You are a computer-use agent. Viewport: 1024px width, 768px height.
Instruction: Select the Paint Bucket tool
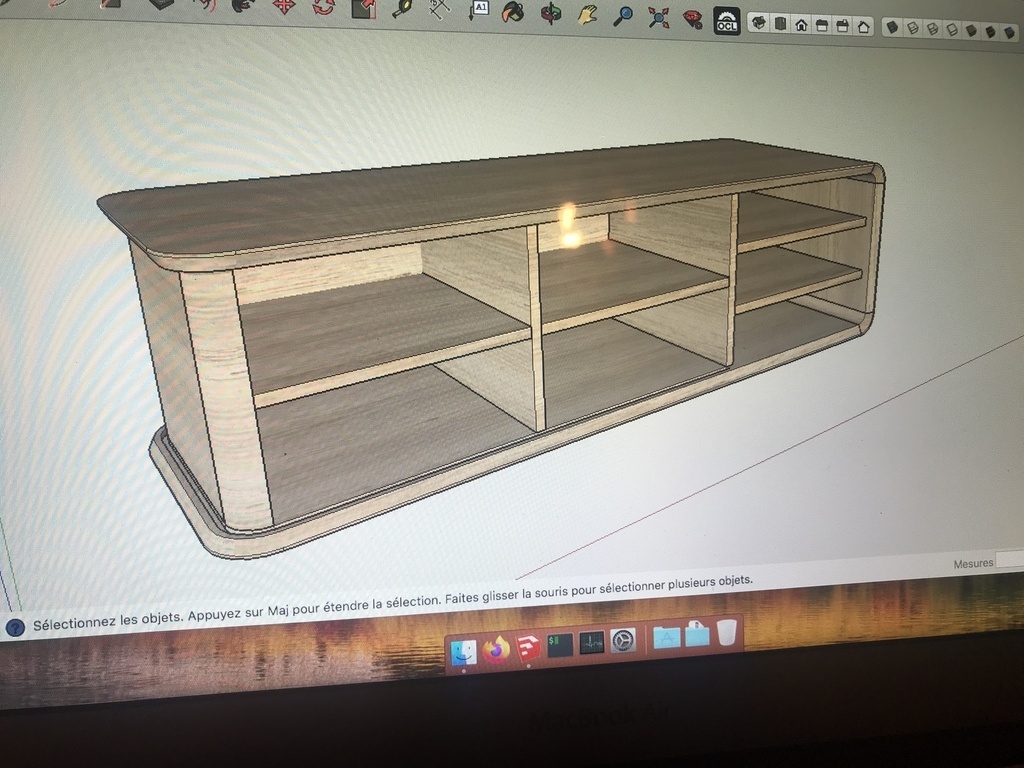click(513, 12)
